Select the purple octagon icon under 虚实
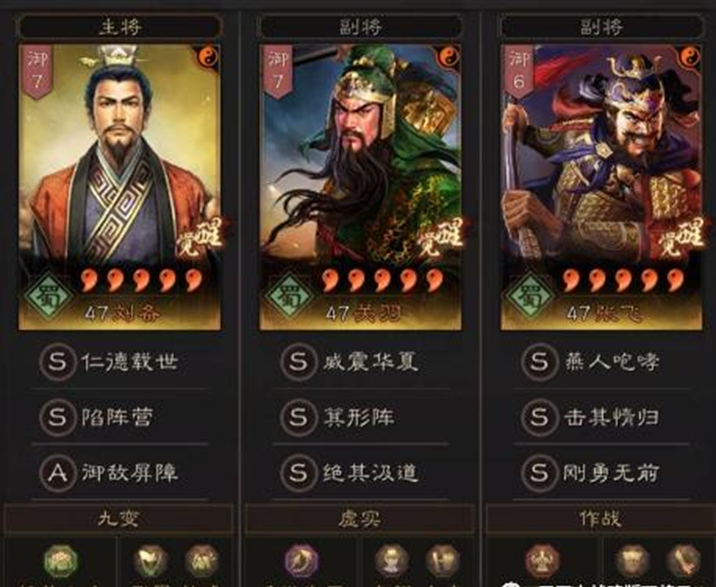Viewport: 716px width, 587px height. click(301, 561)
